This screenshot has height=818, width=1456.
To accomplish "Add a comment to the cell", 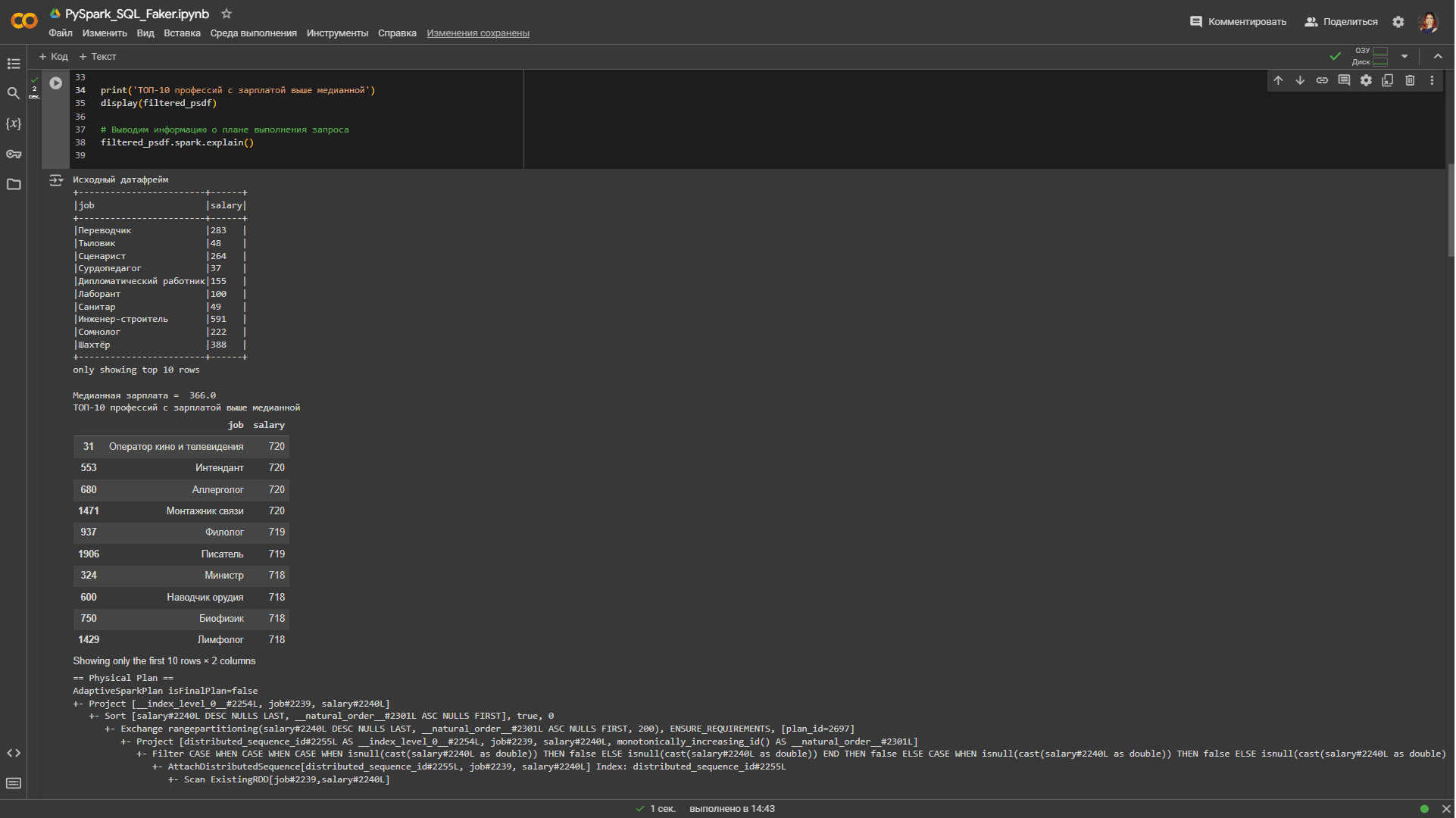I will pyautogui.click(x=1345, y=80).
